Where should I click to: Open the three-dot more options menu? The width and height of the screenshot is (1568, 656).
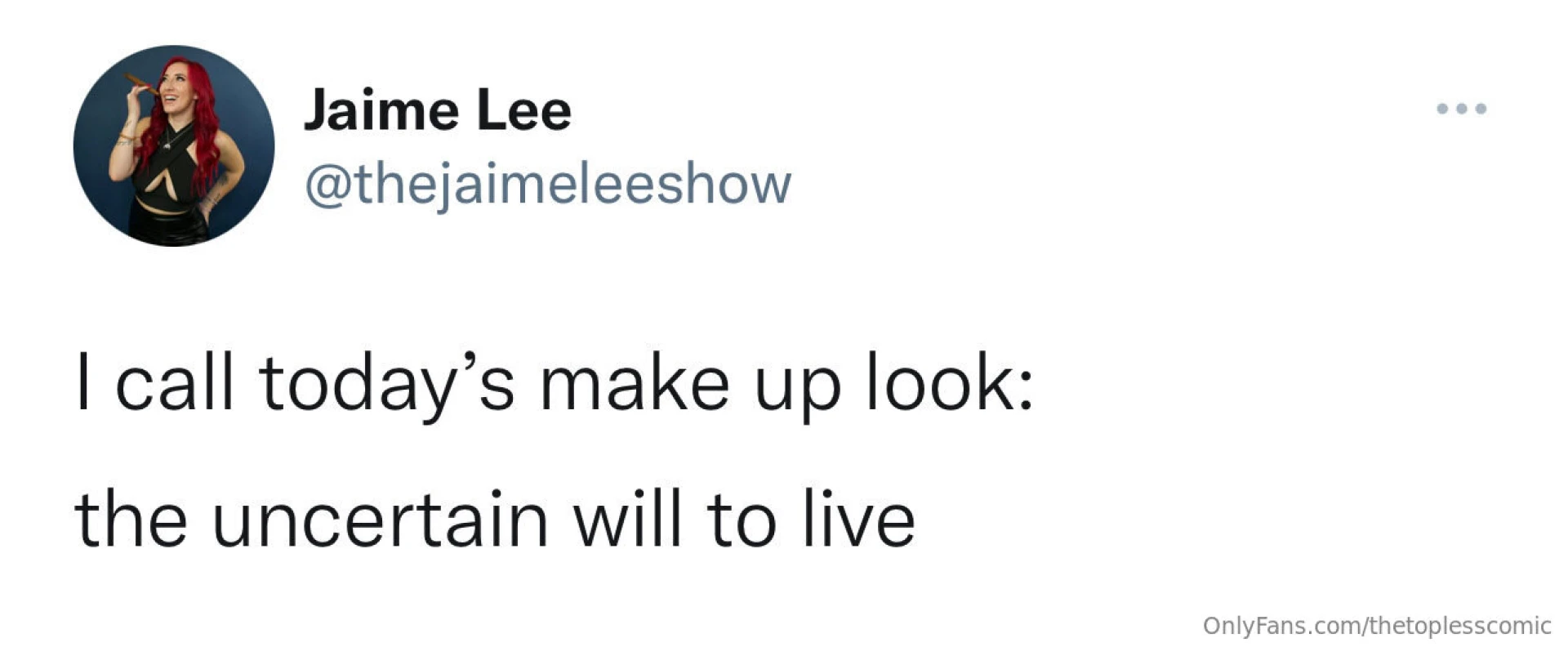tap(1461, 109)
